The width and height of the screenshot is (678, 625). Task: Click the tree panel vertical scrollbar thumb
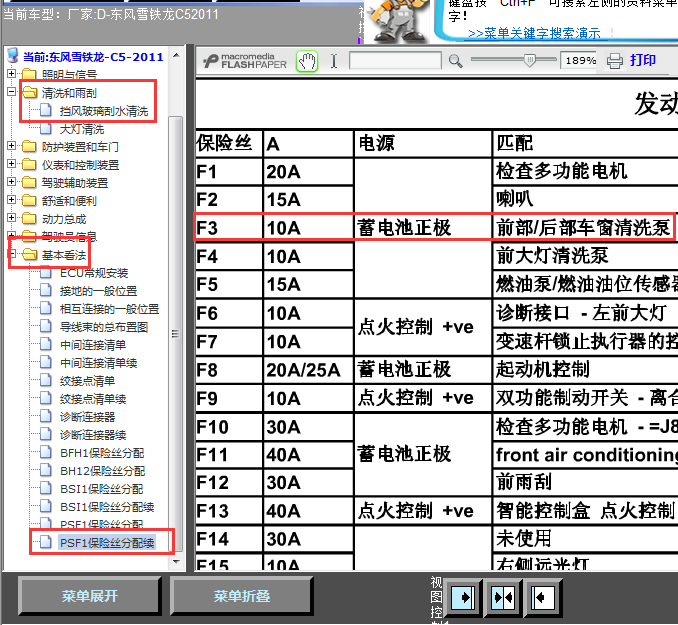175,334
